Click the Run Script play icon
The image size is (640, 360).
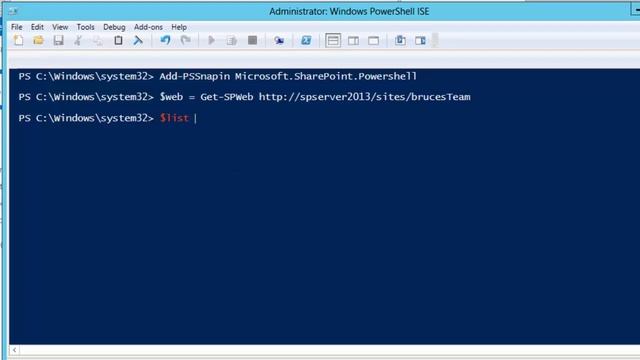[211, 40]
